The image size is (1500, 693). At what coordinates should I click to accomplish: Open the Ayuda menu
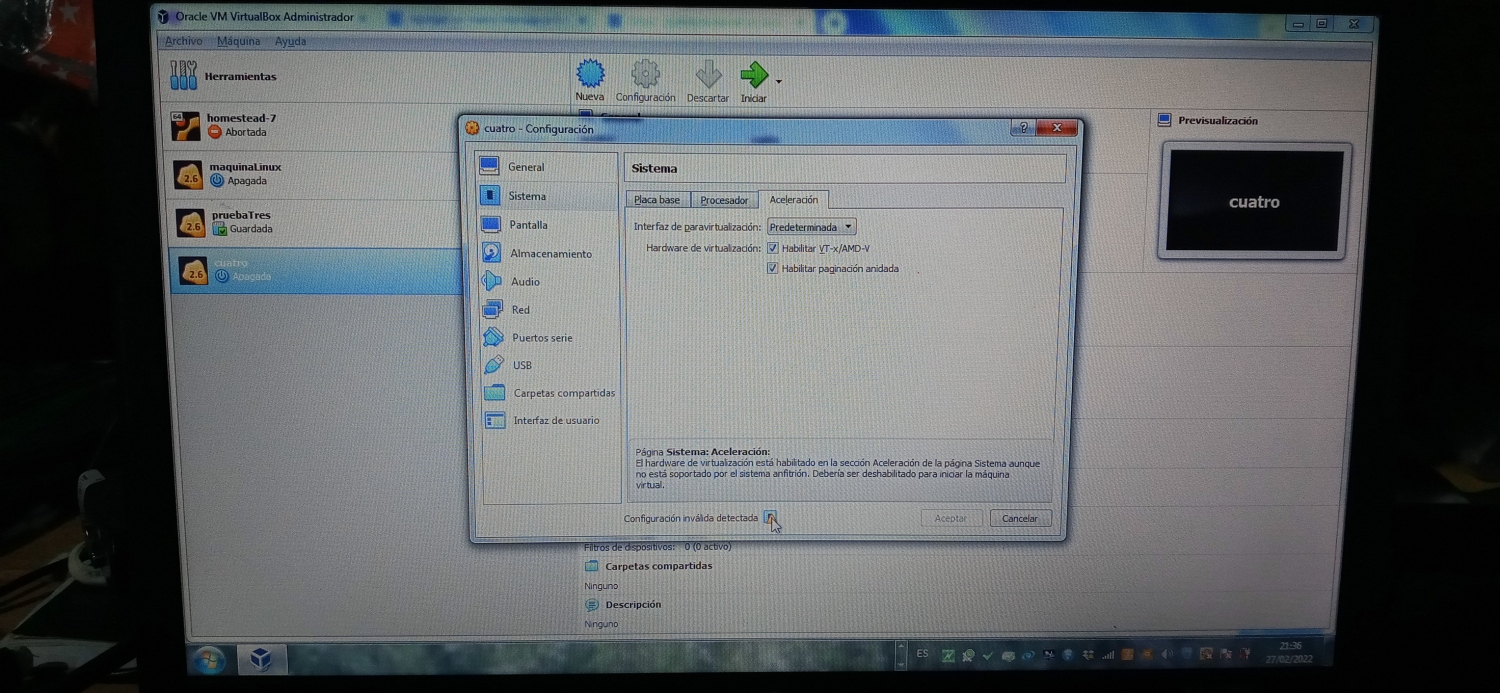[290, 41]
